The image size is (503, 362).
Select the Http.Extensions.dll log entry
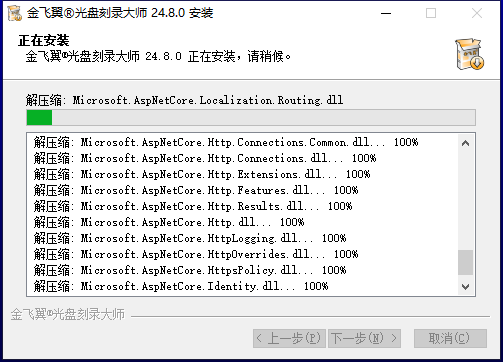point(202,174)
